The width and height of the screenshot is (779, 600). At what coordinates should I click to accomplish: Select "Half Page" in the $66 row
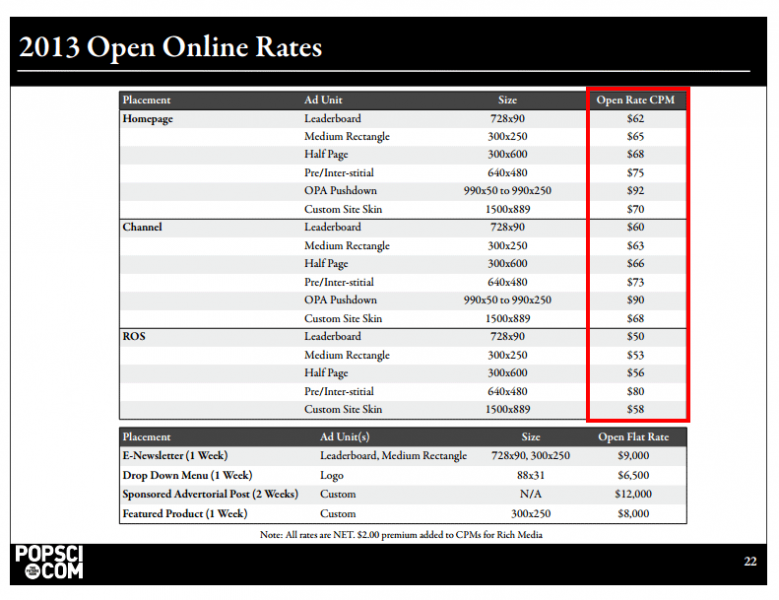(326, 264)
